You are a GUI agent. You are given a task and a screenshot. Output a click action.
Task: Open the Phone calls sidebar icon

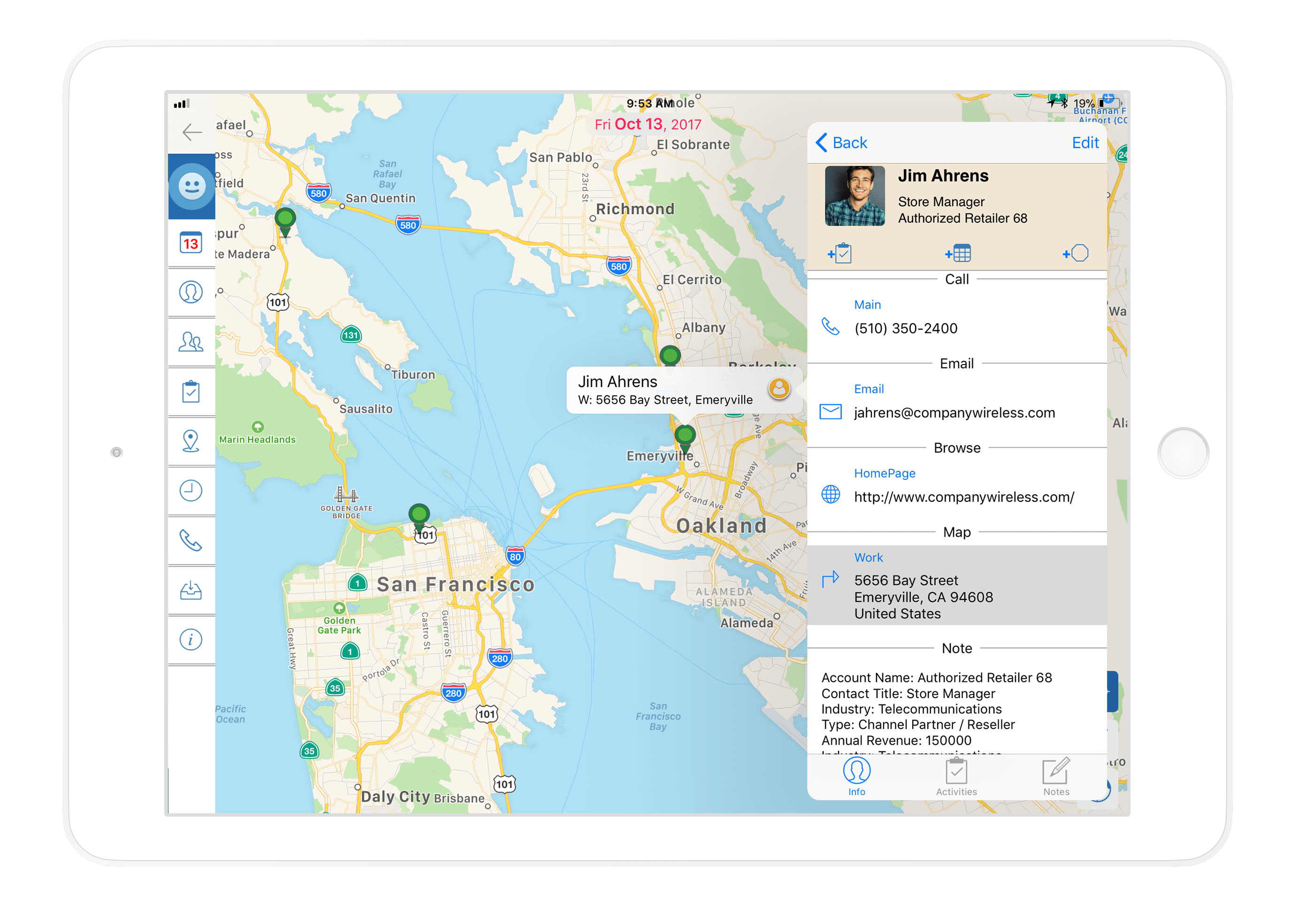click(191, 540)
